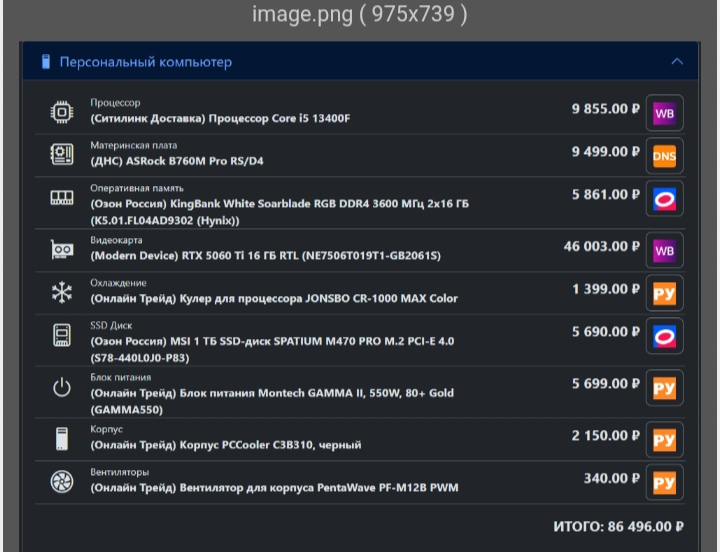The image size is (720, 552).
Task: Open the Корпус PCCooler C3B310 product name
Action: tap(225, 445)
